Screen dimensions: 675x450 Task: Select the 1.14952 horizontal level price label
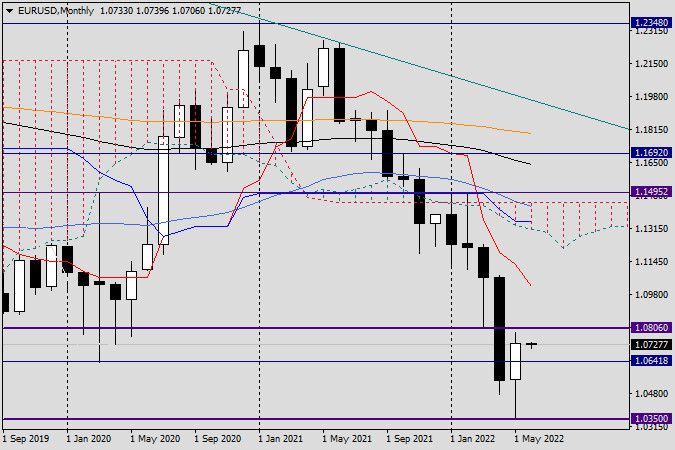pyautogui.click(x=652, y=192)
